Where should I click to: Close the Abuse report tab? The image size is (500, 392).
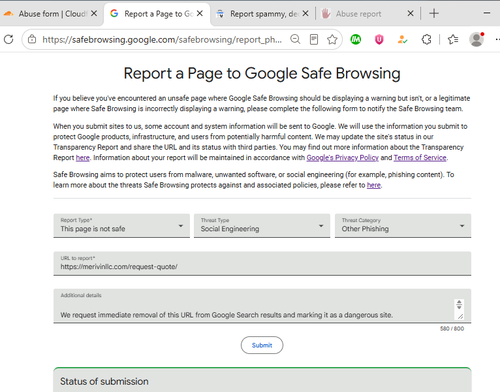pos(411,13)
